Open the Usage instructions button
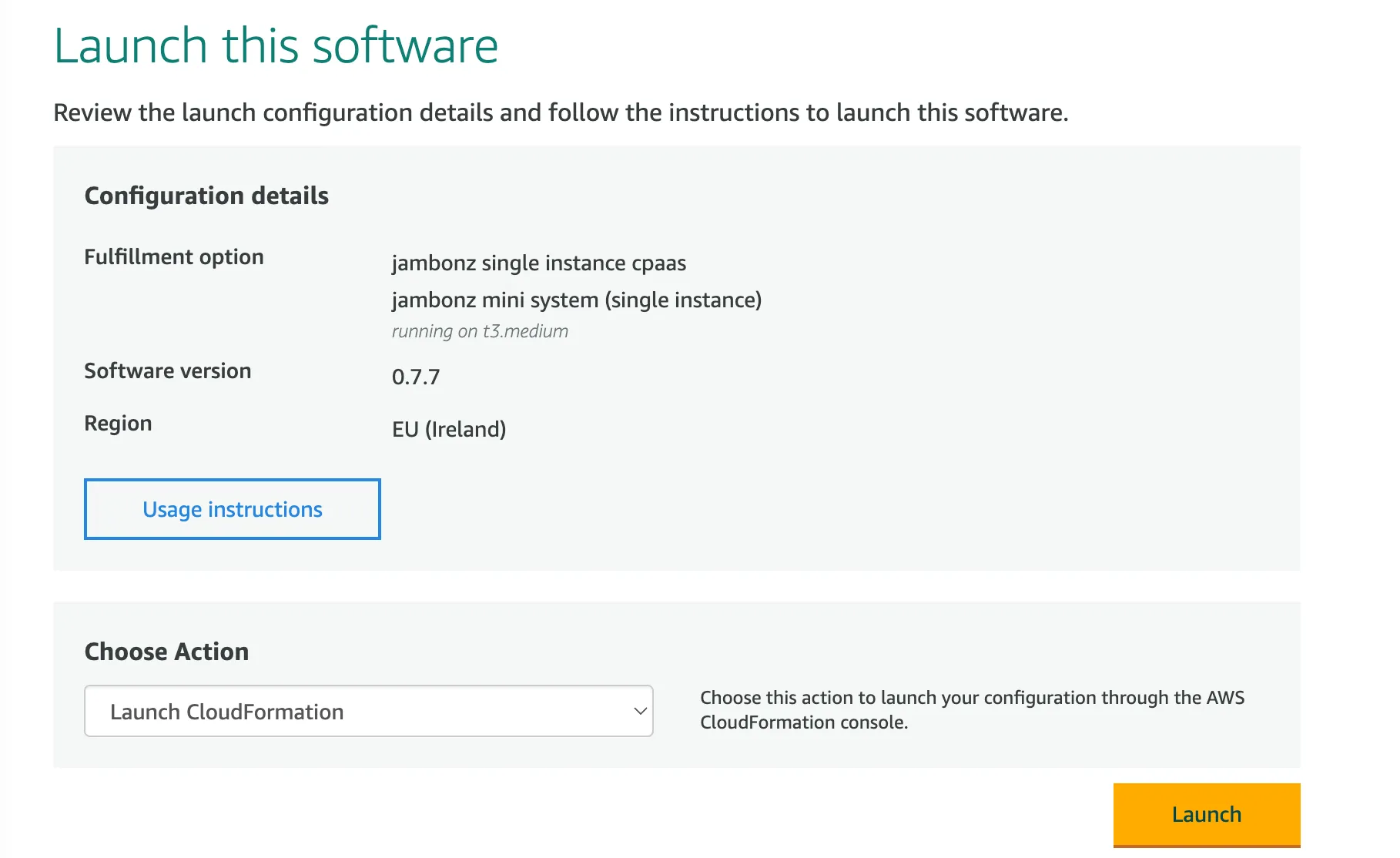 (232, 509)
